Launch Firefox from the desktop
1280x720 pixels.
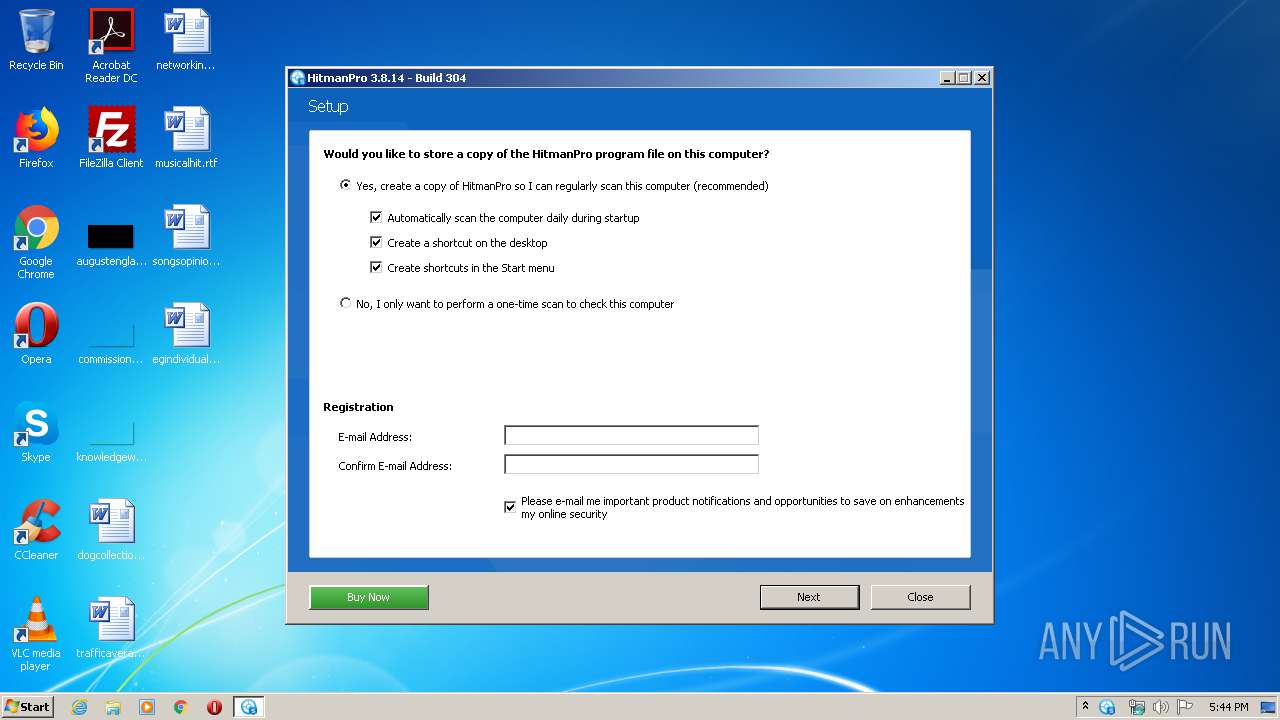[x=36, y=138]
